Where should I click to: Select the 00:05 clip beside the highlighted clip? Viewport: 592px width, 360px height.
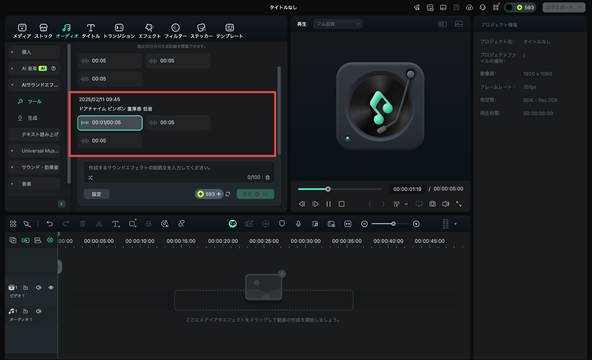(177, 123)
